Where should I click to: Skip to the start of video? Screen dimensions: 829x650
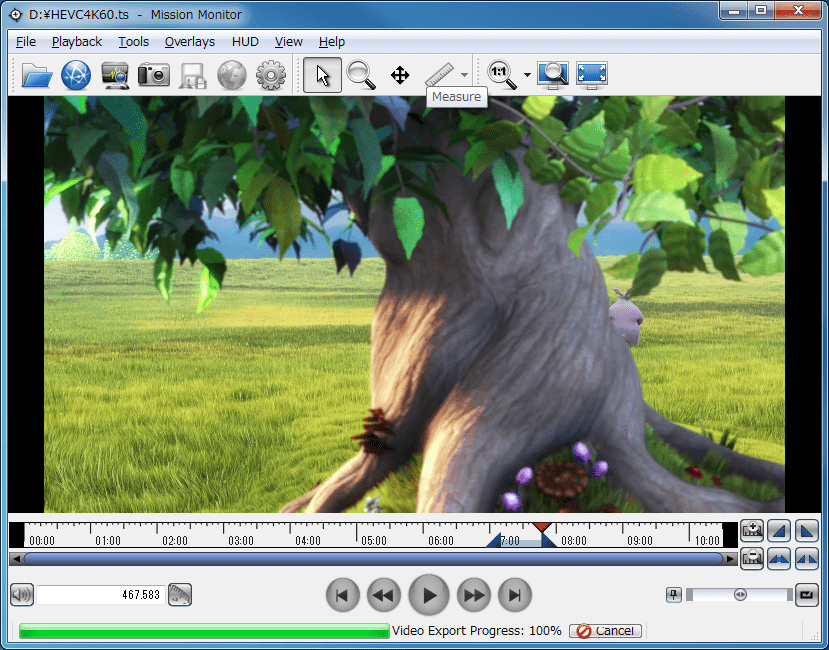[343, 596]
